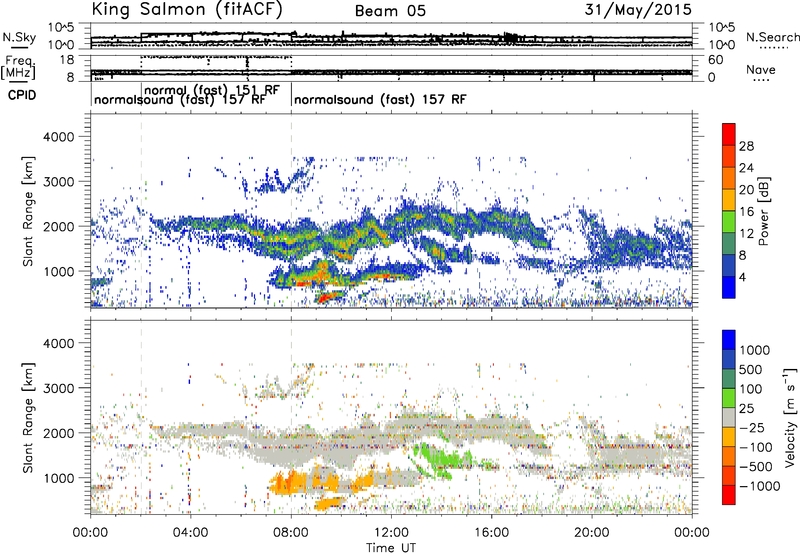
Task: Select "normalsound (fast) 157 RF" text starting at 08:00
Action: 380,99
